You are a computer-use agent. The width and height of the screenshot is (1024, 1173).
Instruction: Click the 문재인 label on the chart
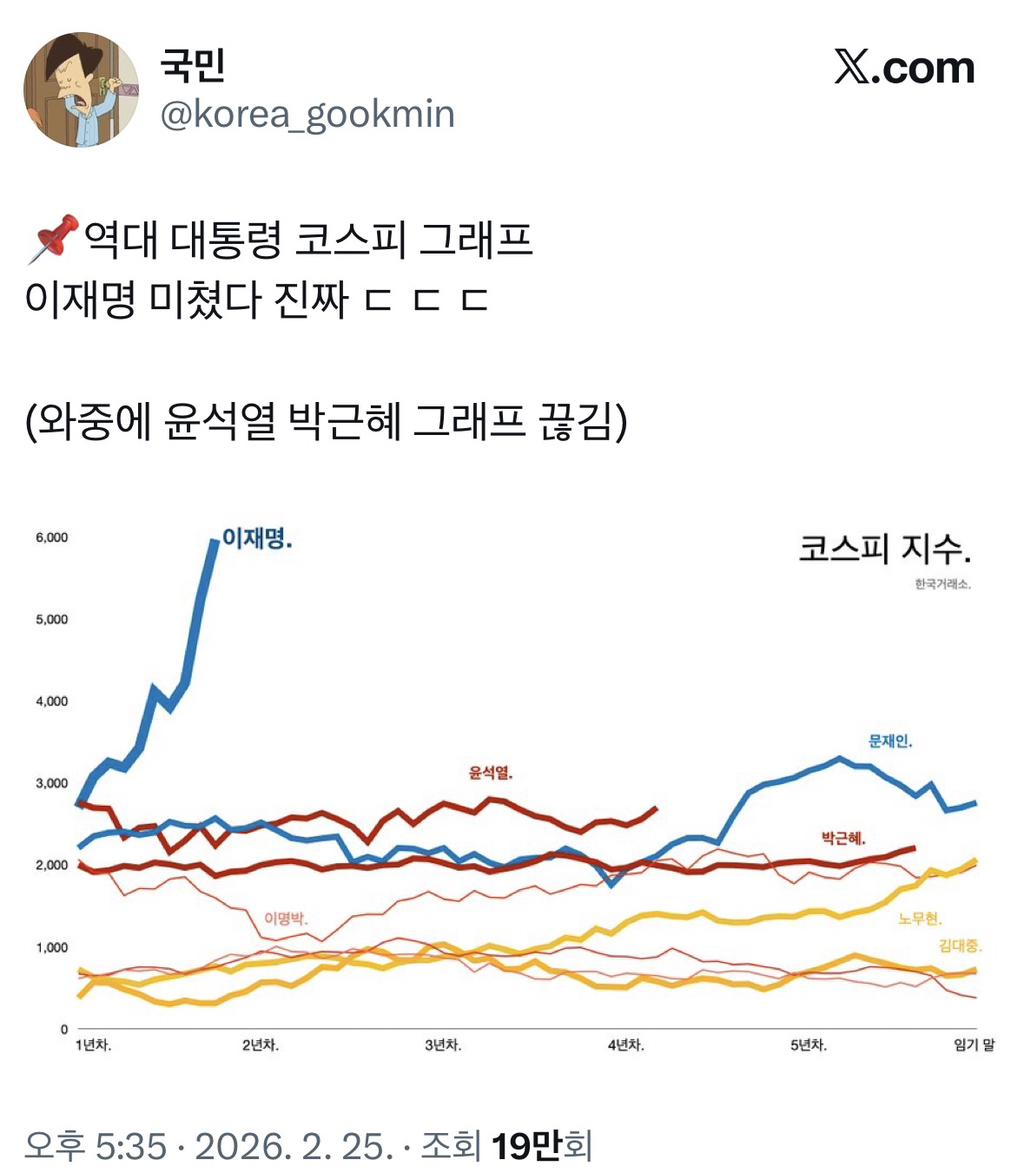(892, 741)
